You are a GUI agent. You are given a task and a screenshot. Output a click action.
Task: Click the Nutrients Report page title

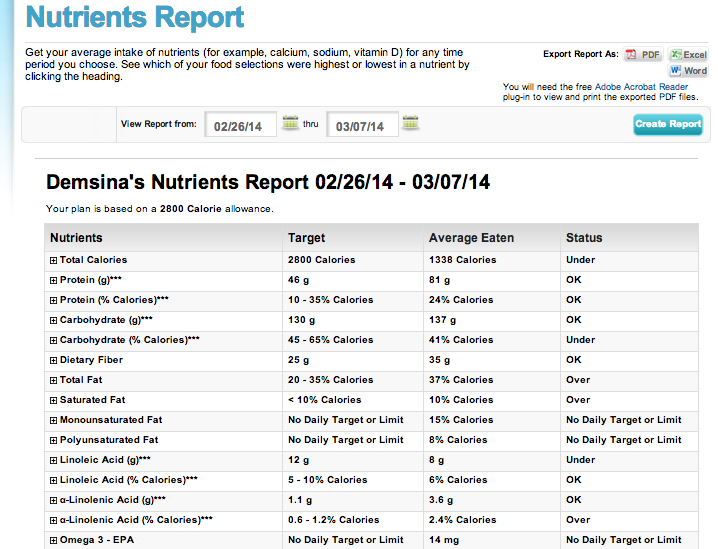pyautogui.click(x=135, y=17)
